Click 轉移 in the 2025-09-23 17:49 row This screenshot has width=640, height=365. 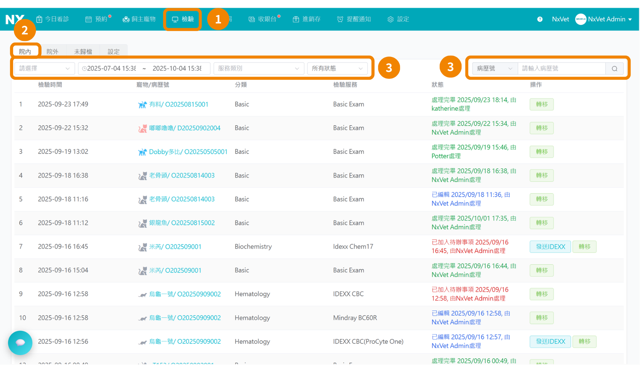tap(542, 105)
